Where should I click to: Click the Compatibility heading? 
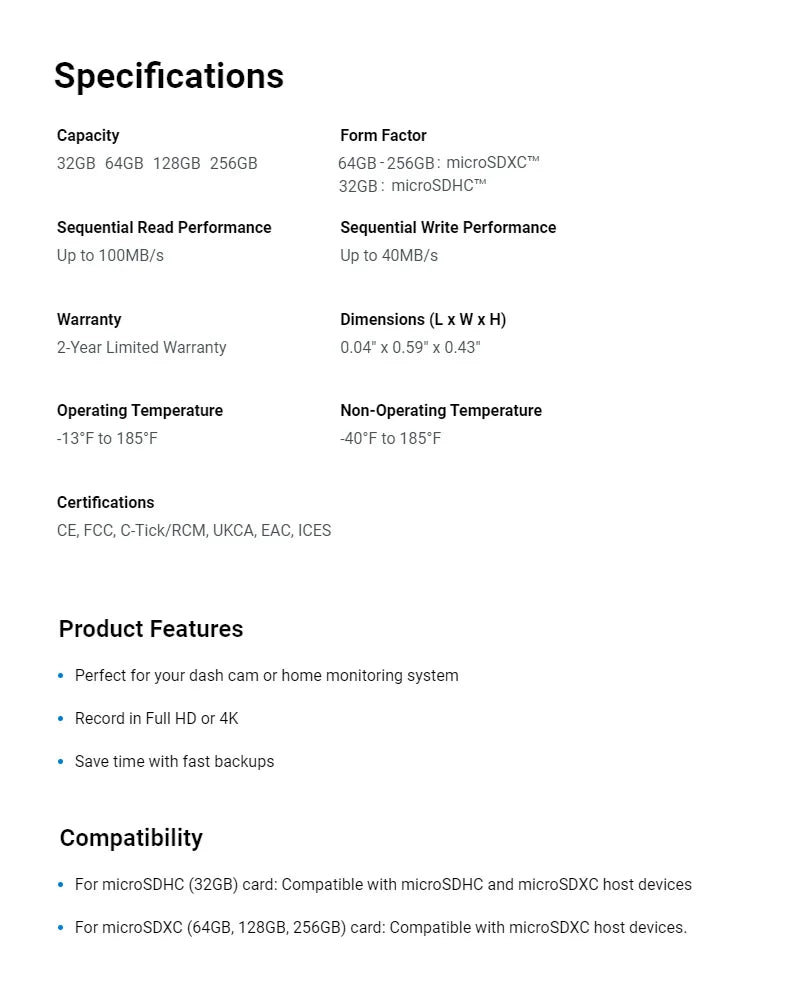[131, 837]
